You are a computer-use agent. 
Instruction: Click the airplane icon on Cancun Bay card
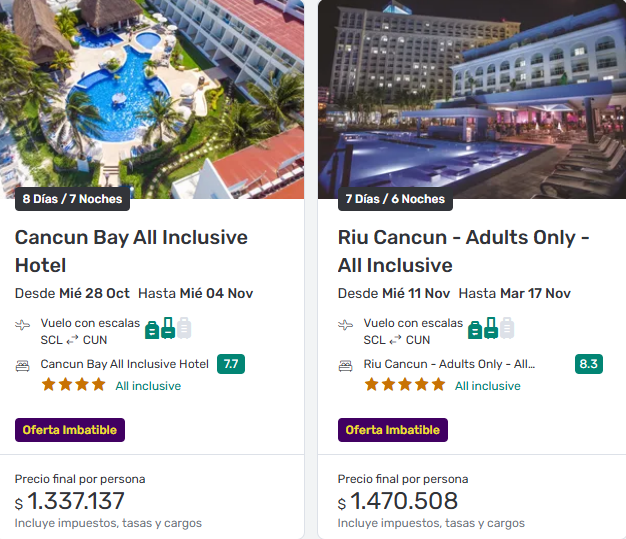23,326
